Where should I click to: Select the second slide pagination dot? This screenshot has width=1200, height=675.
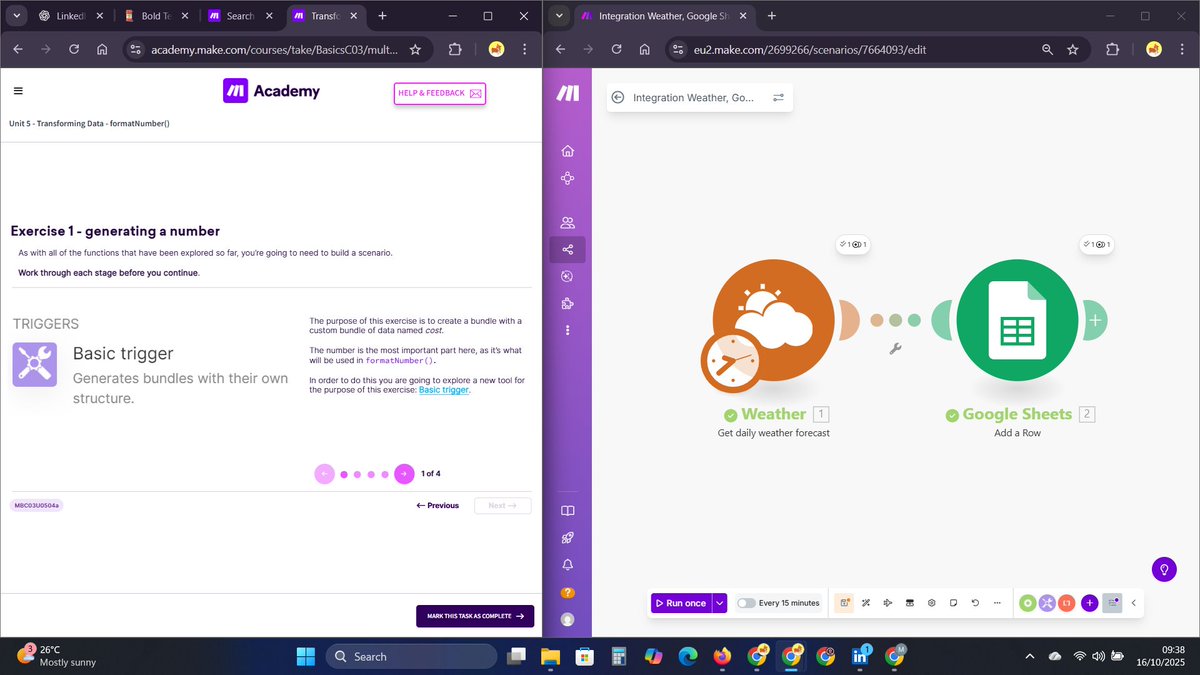click(x=358, y=474)
